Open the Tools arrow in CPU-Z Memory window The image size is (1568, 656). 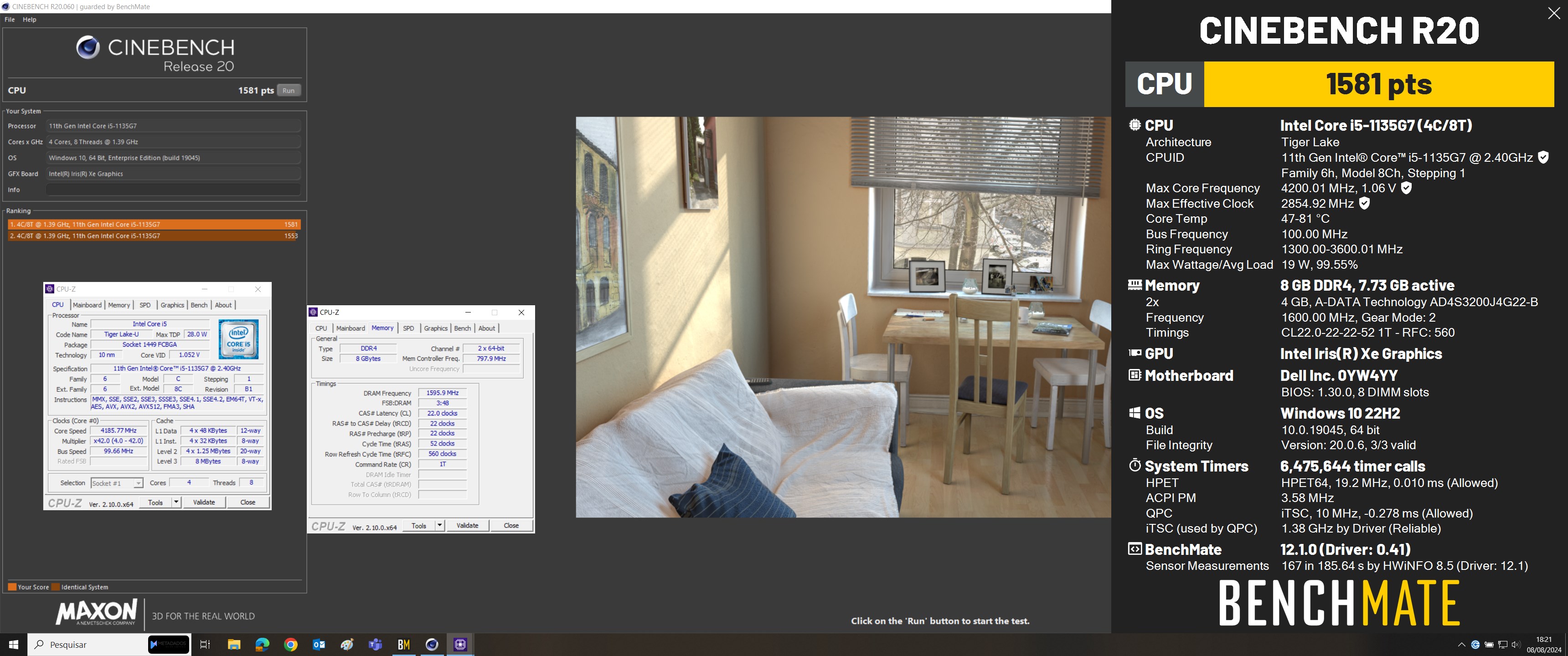point(439,525)
